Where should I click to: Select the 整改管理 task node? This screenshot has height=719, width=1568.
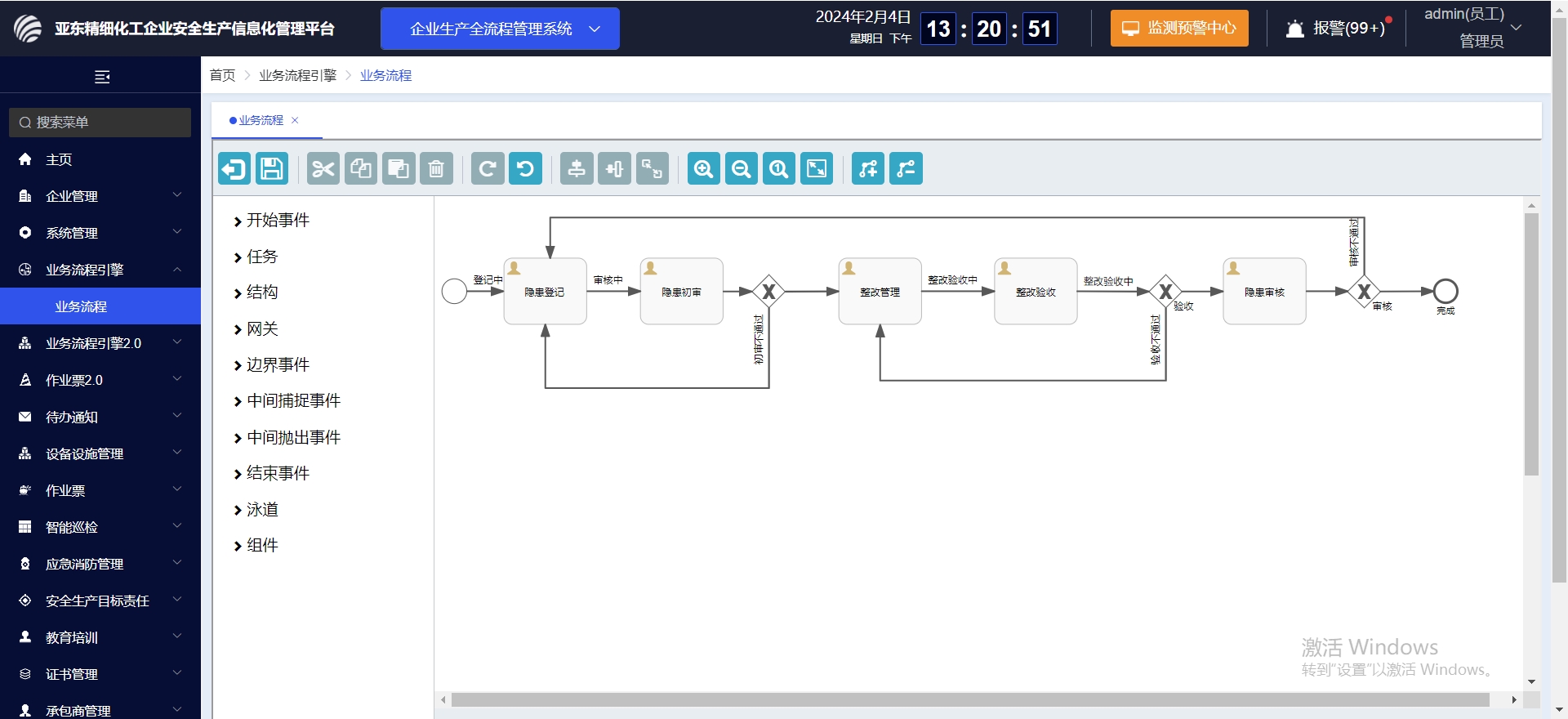point(880,292)
